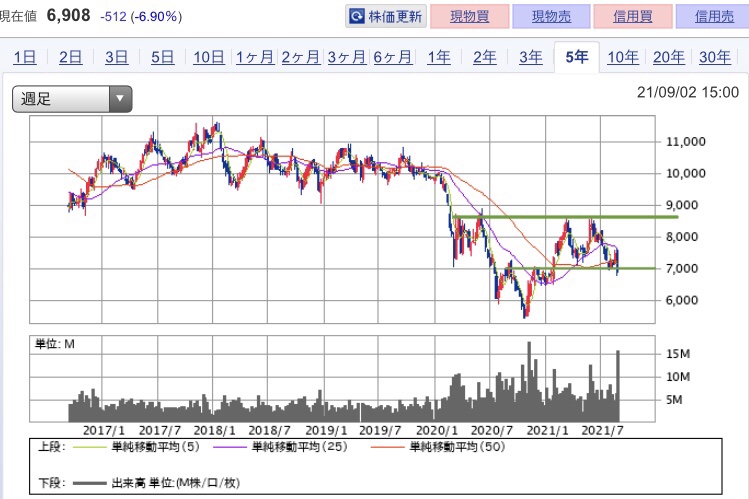Show the 1年 chart range
The width and height of the screenshot is (749, 499).
(439, 57)
